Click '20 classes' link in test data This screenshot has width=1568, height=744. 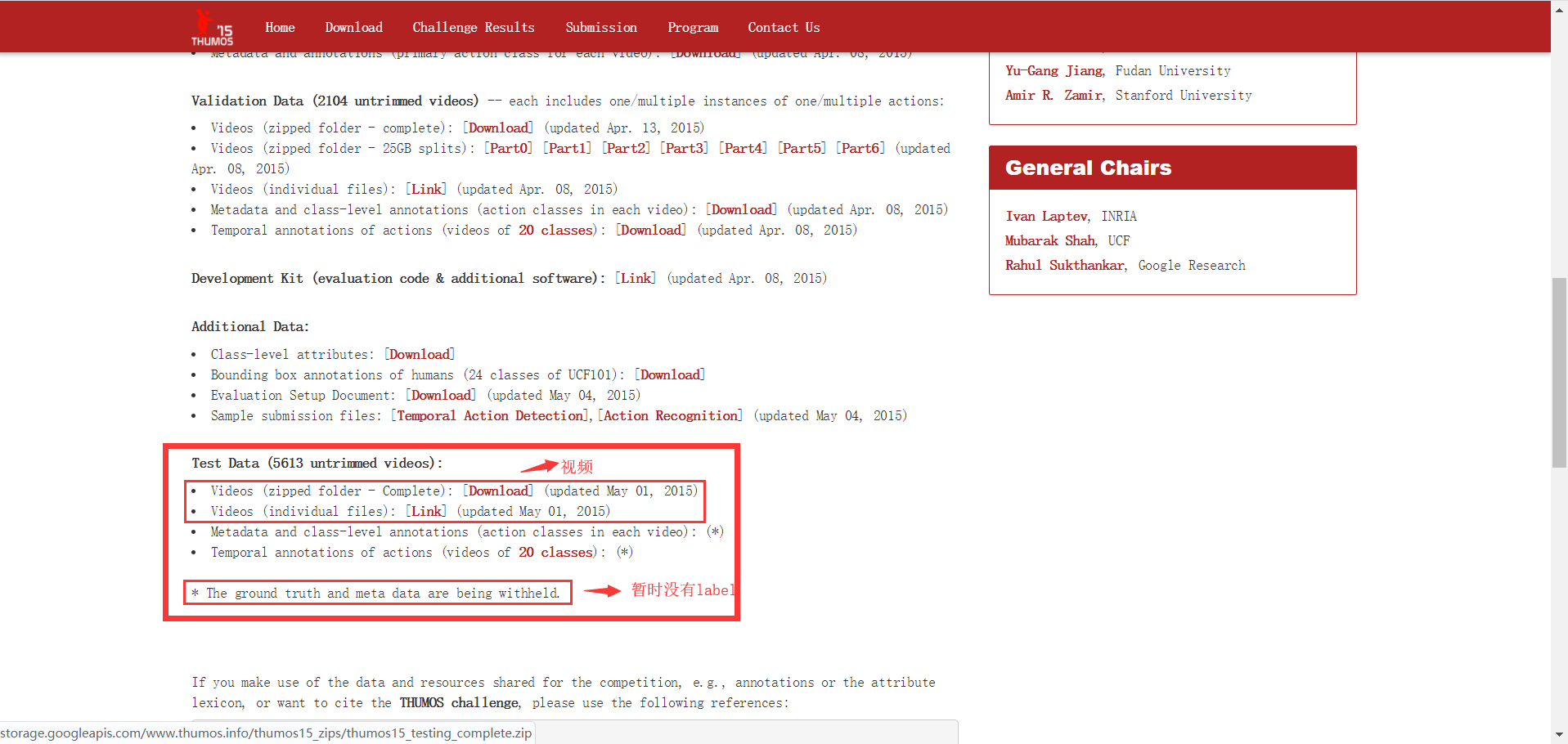coord(555,553)
